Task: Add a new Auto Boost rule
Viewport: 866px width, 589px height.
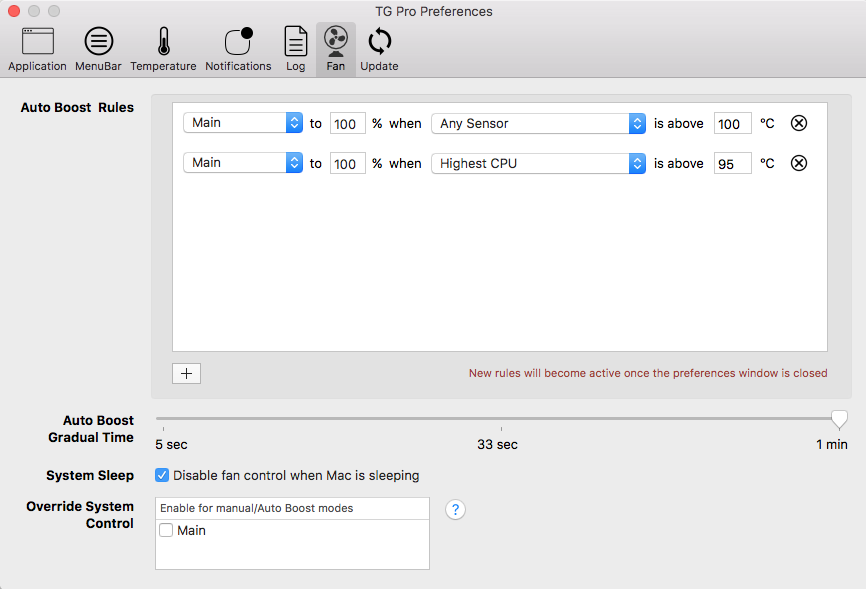Action: [187, 374]
